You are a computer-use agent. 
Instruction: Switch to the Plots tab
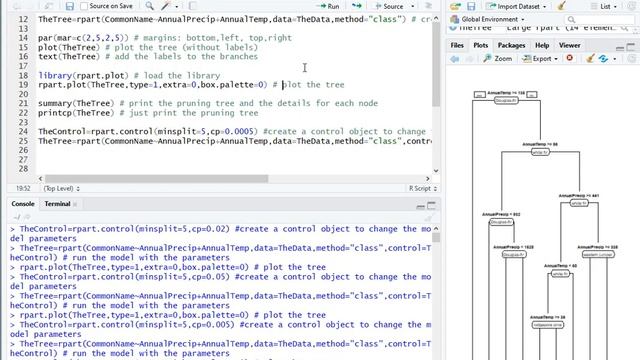[x=480, y=45]
